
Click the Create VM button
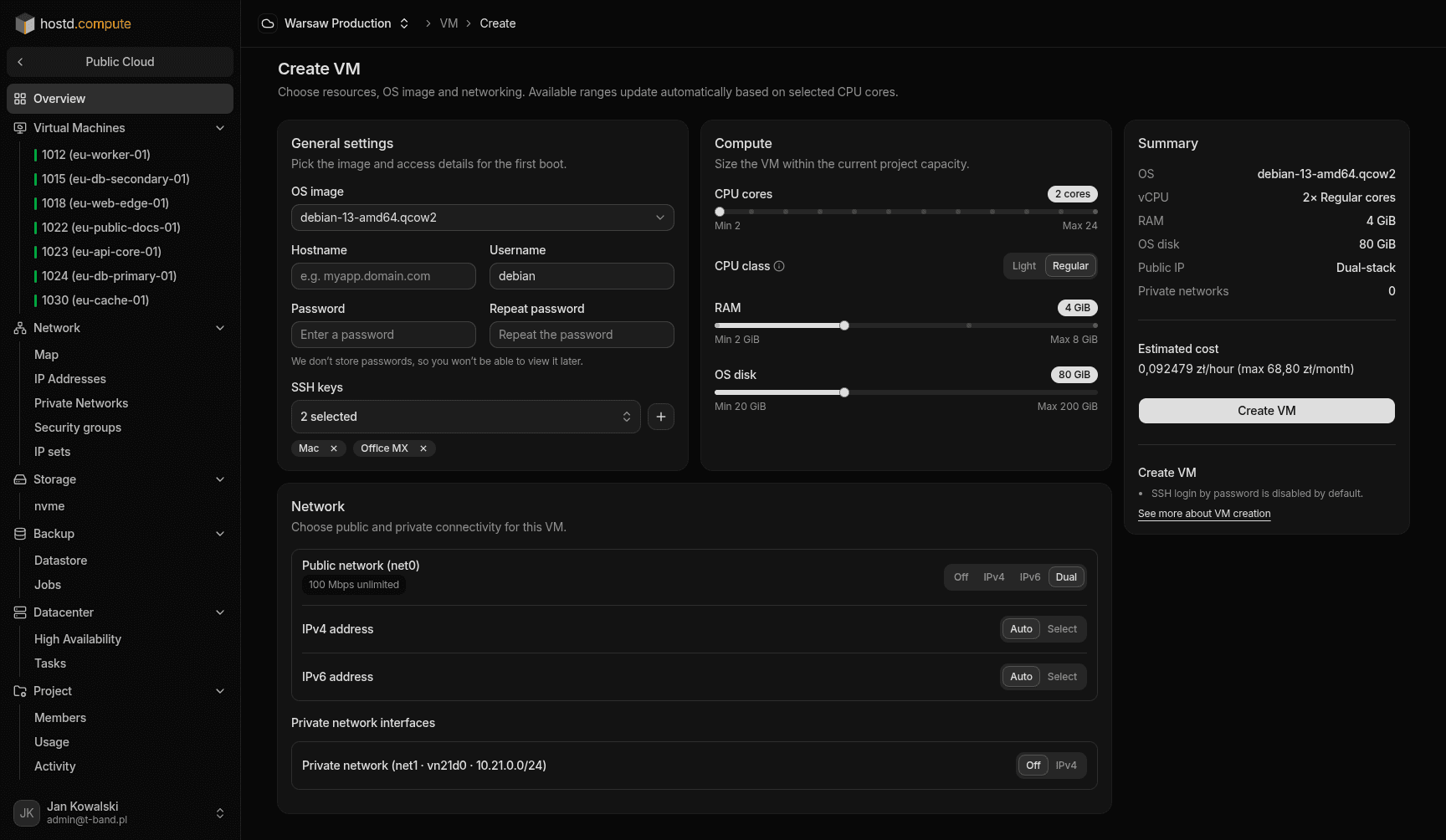[x=1267, y=411]
